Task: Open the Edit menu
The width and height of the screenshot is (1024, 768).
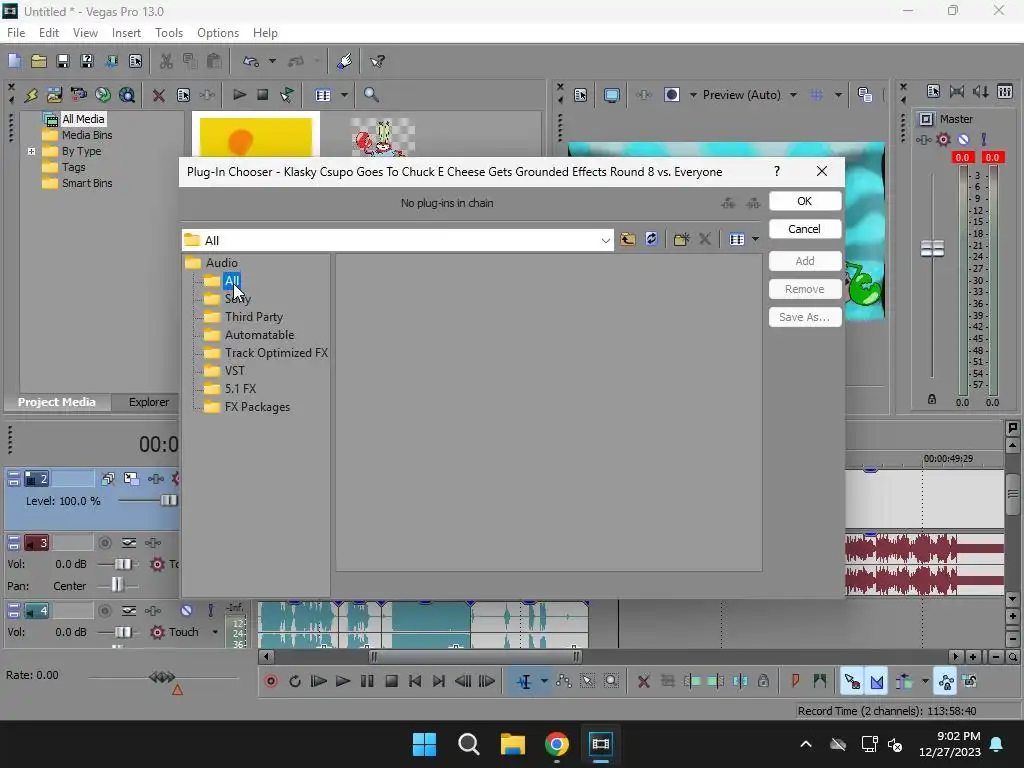Action: click(48, 33)
